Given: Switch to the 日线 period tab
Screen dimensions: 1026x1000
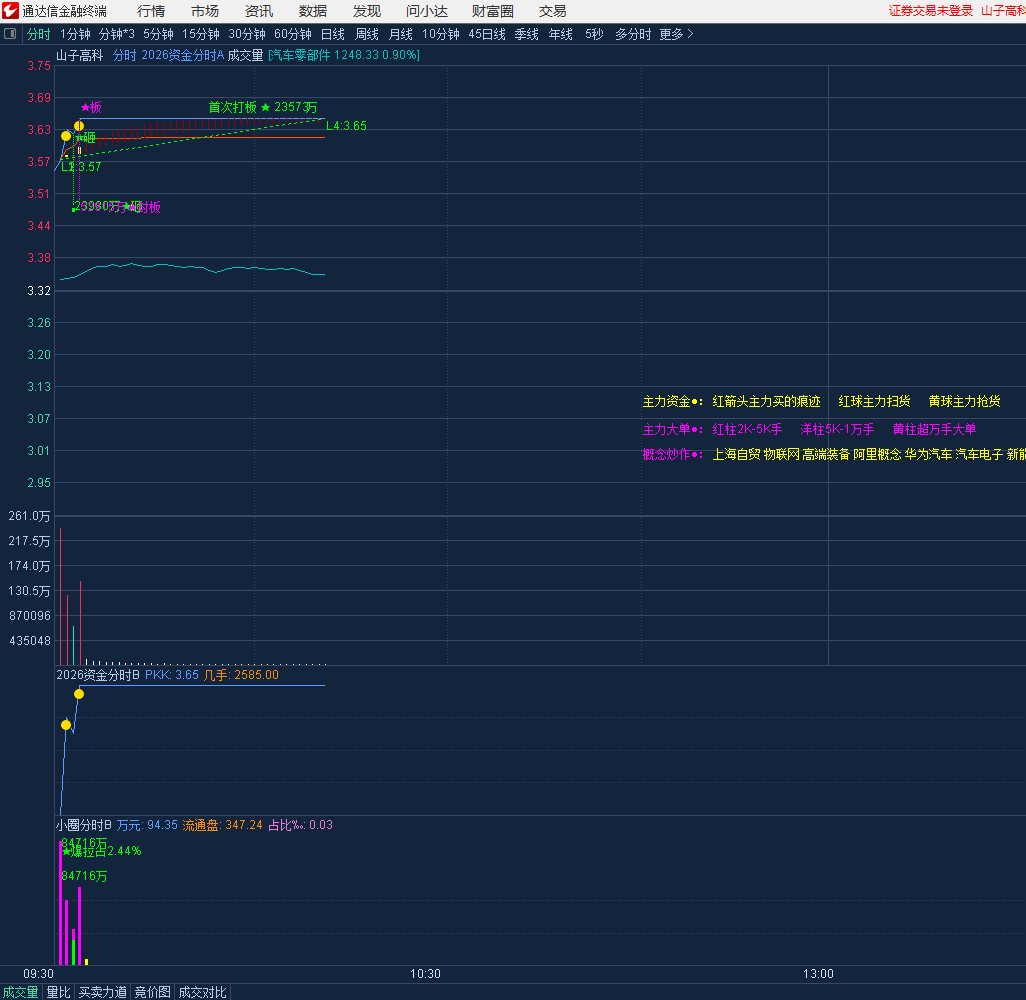Looking at the screenshot, I should pyautogui.click(x=332, y=34).
